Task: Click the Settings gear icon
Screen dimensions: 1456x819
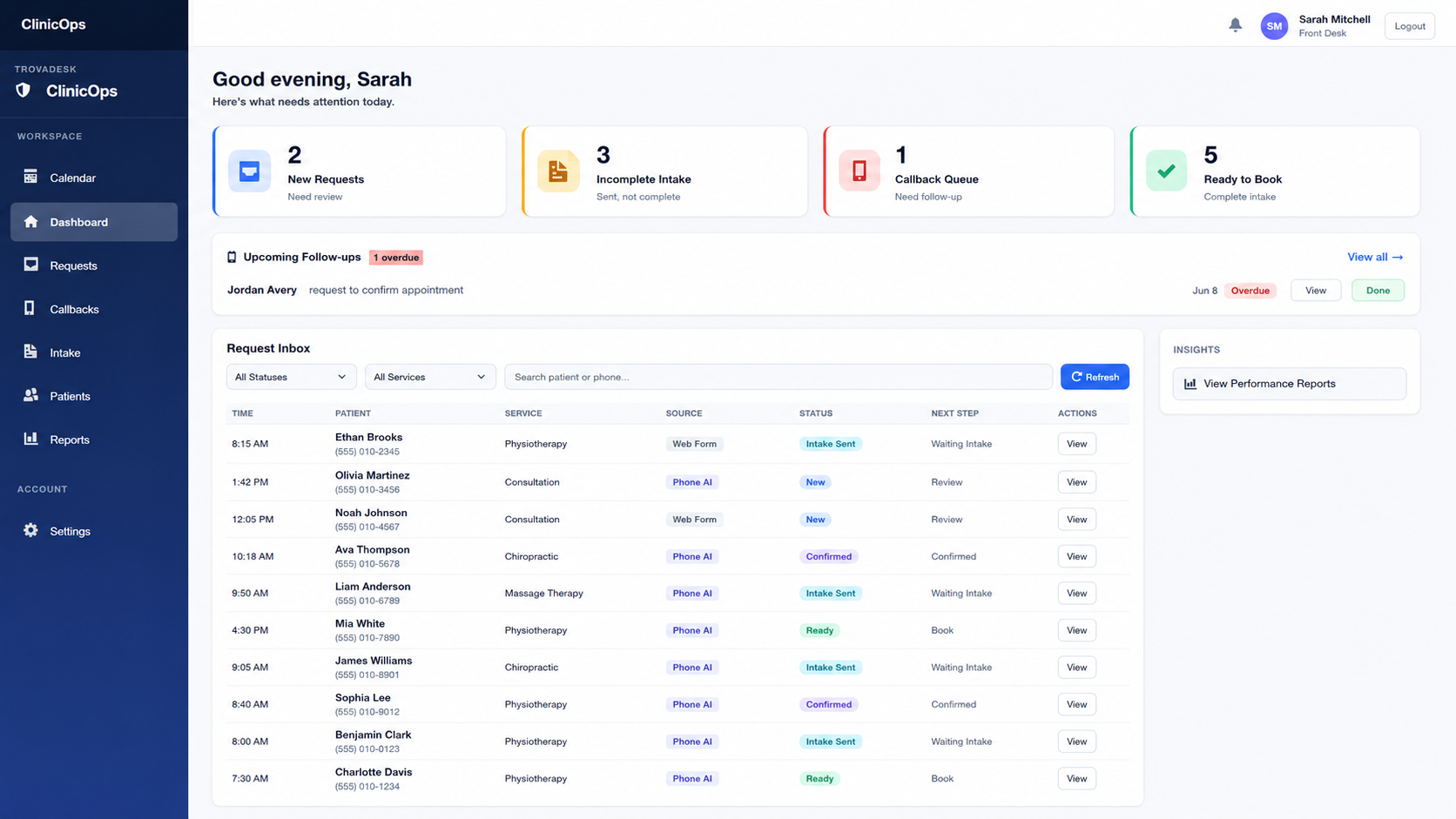Action: click(30, 530)
